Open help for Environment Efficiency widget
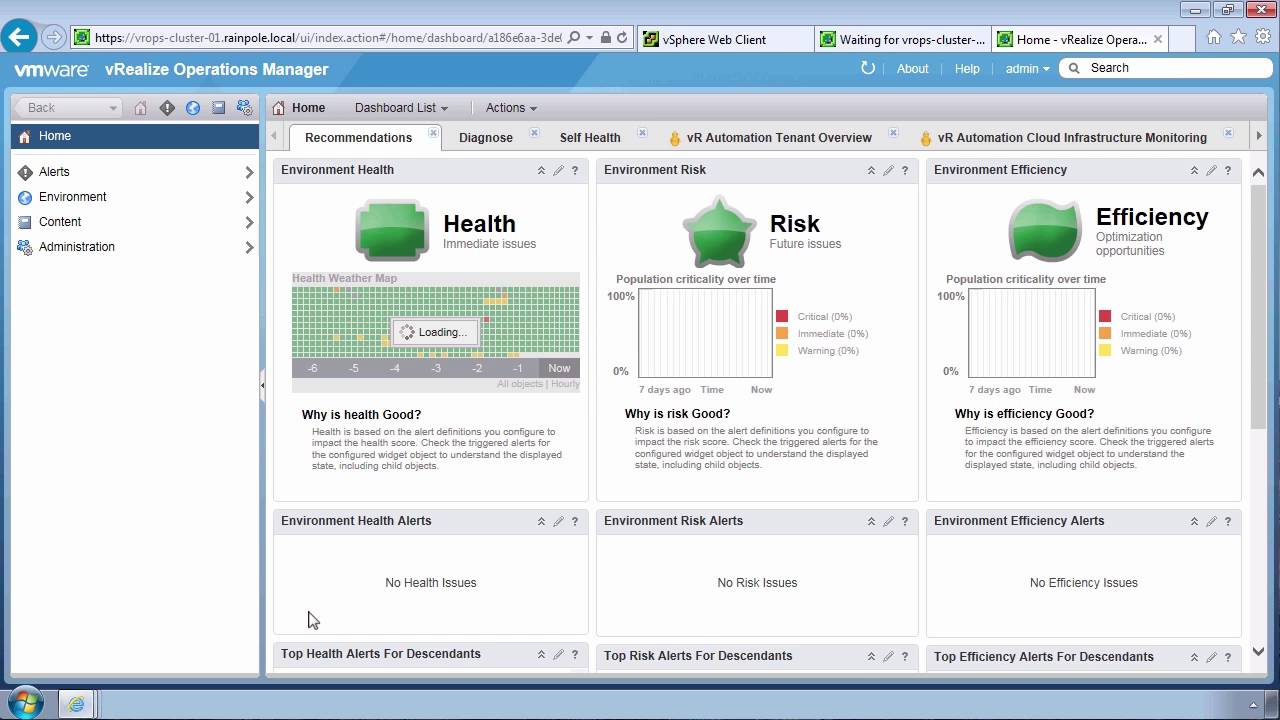Image resolution: width=1280 pixels, height=720 pixels. [1228, 171]
